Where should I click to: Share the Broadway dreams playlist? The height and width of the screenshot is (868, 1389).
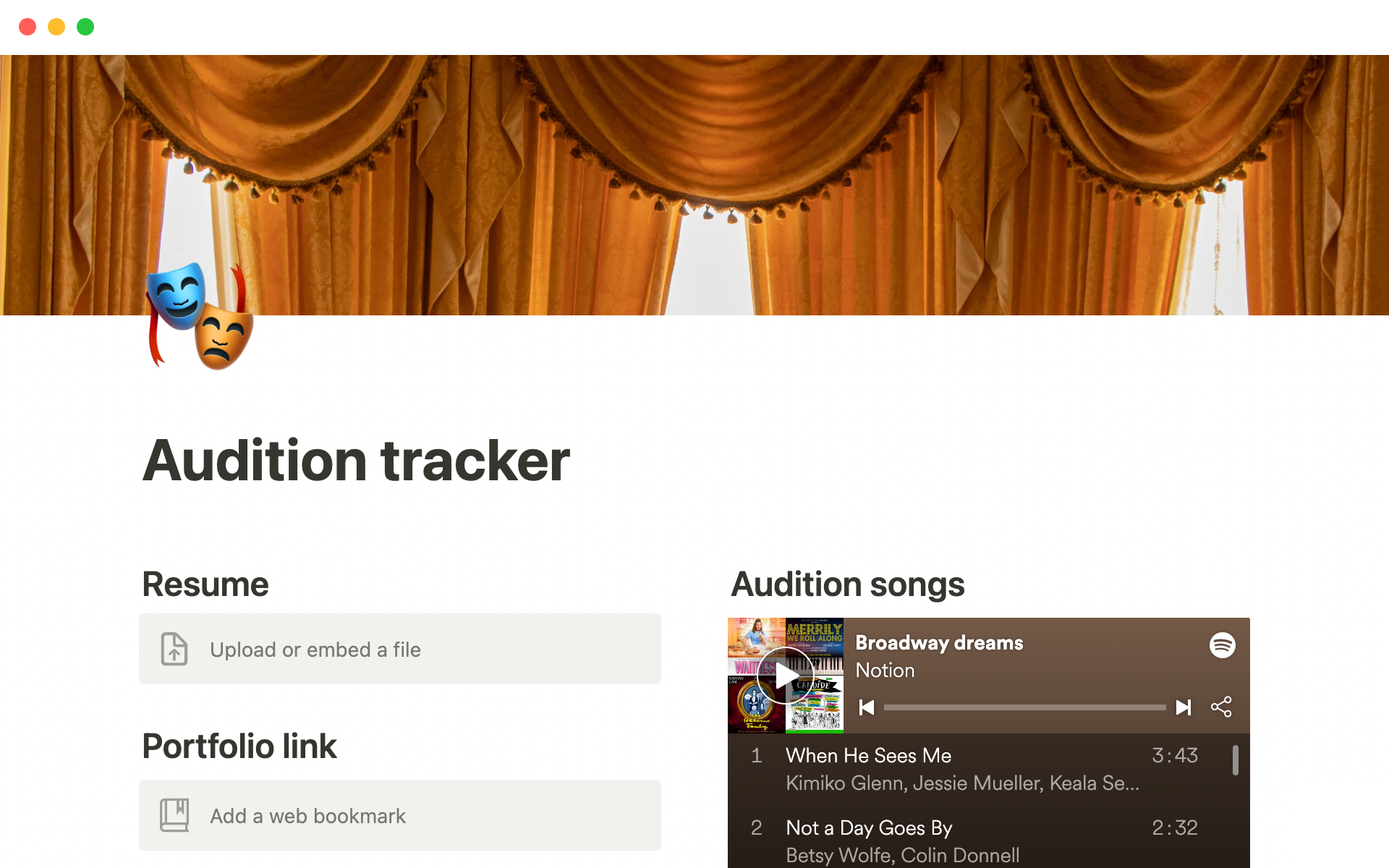(1221, 707)
